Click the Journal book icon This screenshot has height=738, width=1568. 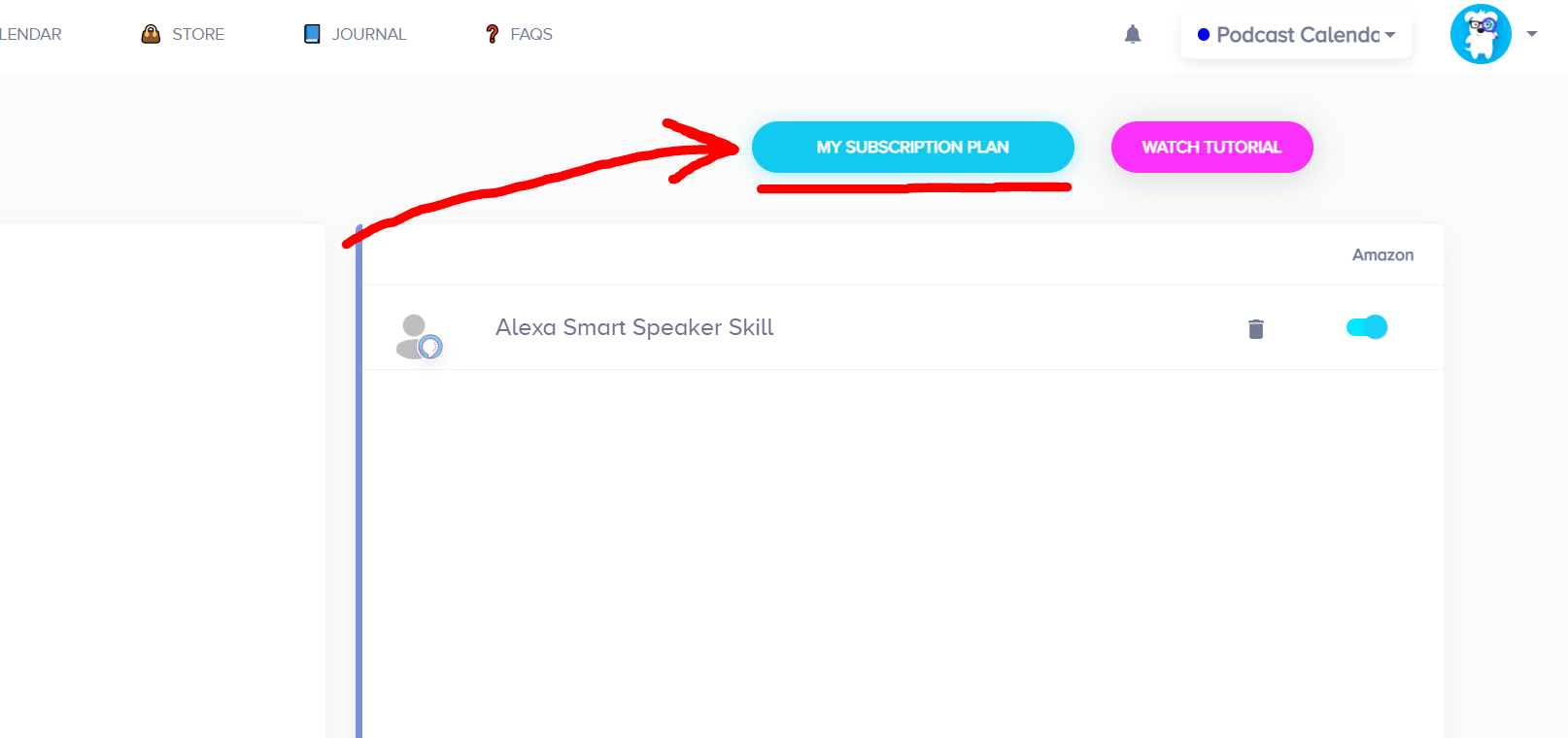pos(312,34)
